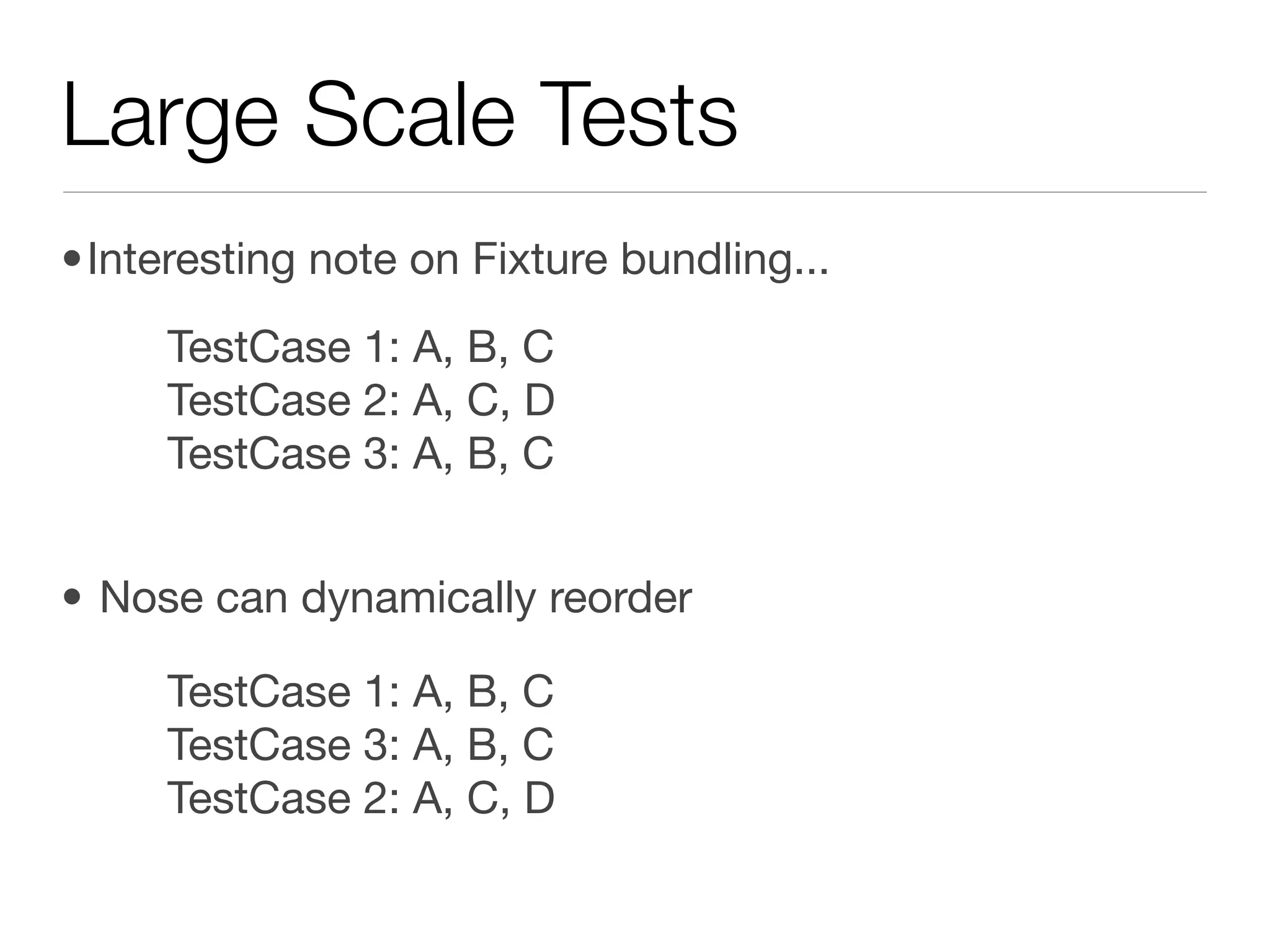Click the word 'bundling...' in first bullet

(724, 258)
